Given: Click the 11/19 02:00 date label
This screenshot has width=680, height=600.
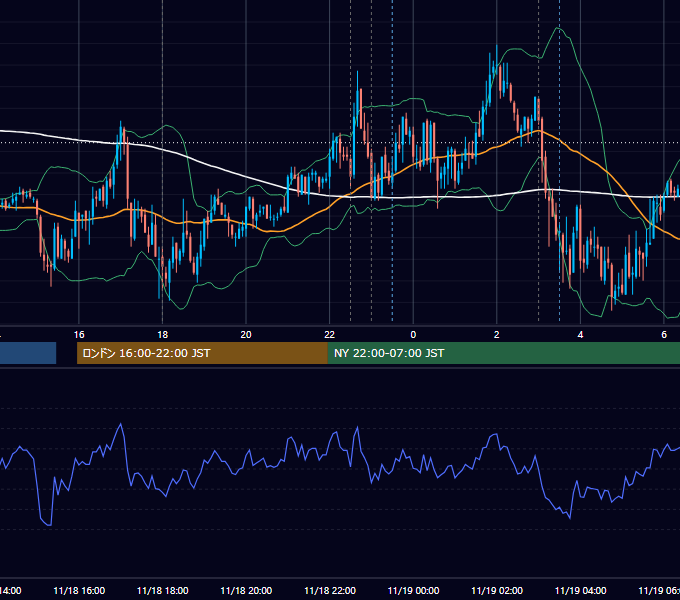Looking at the screenshot, I should pyautogui.click(x=497, y=590).
